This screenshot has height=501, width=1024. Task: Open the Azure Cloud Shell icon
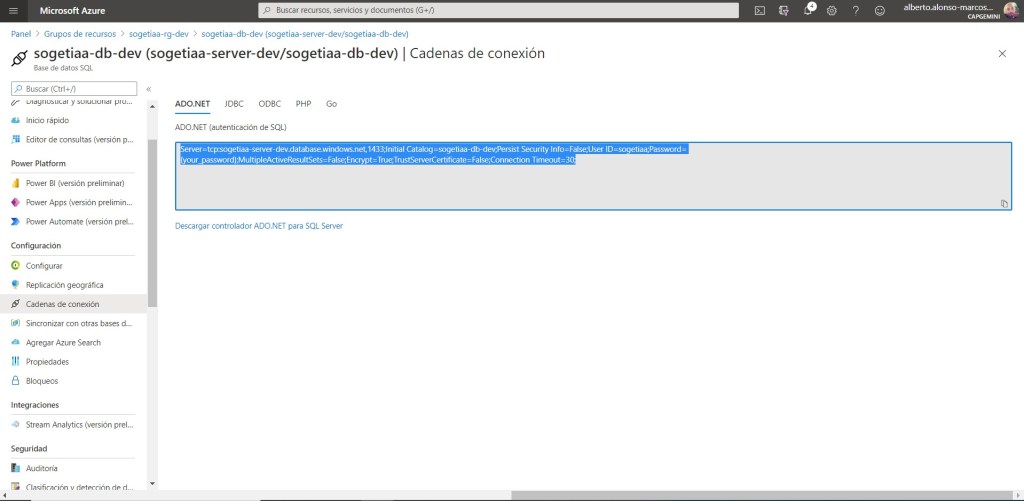(760, 10)
